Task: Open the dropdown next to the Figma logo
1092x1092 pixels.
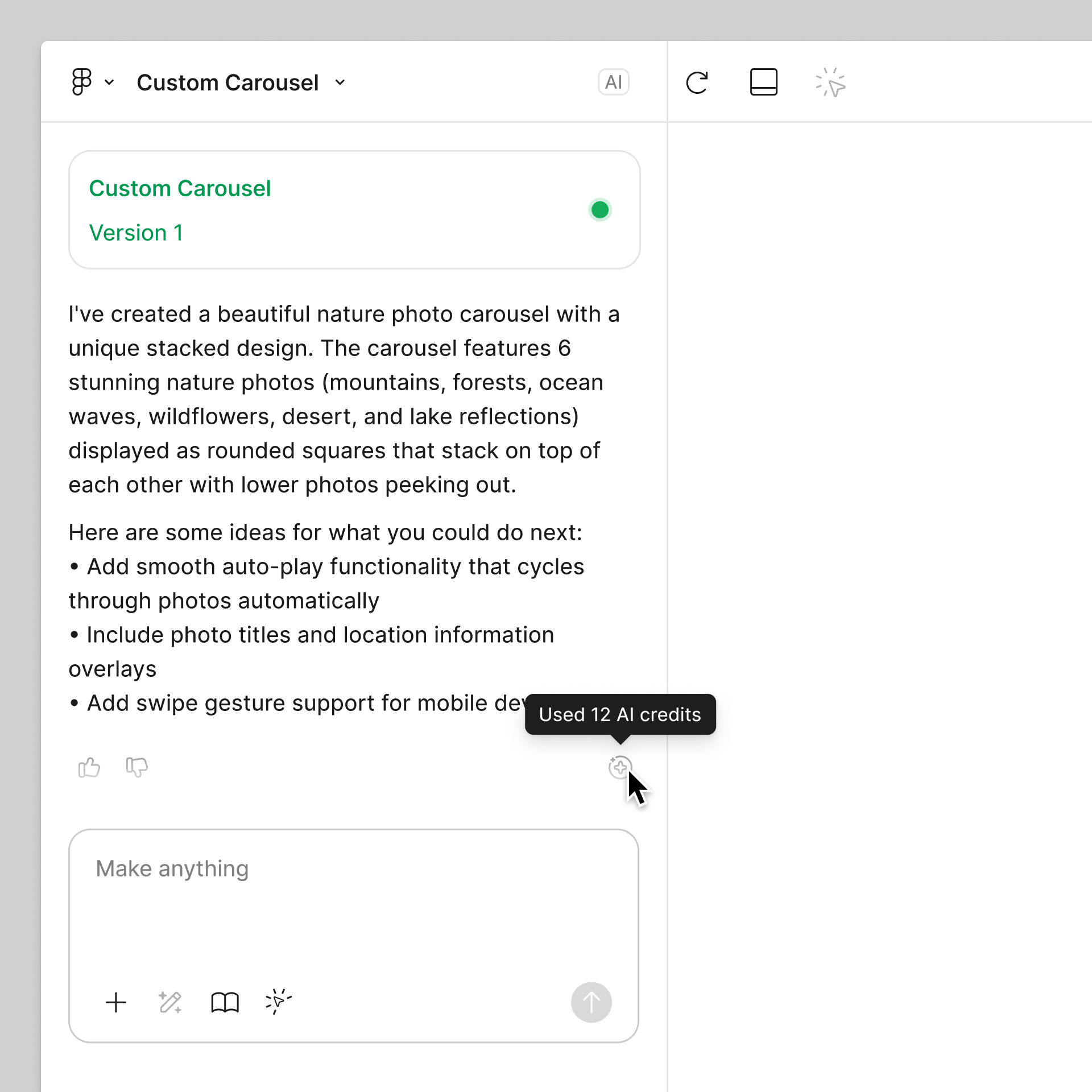Action: [109, 82]
